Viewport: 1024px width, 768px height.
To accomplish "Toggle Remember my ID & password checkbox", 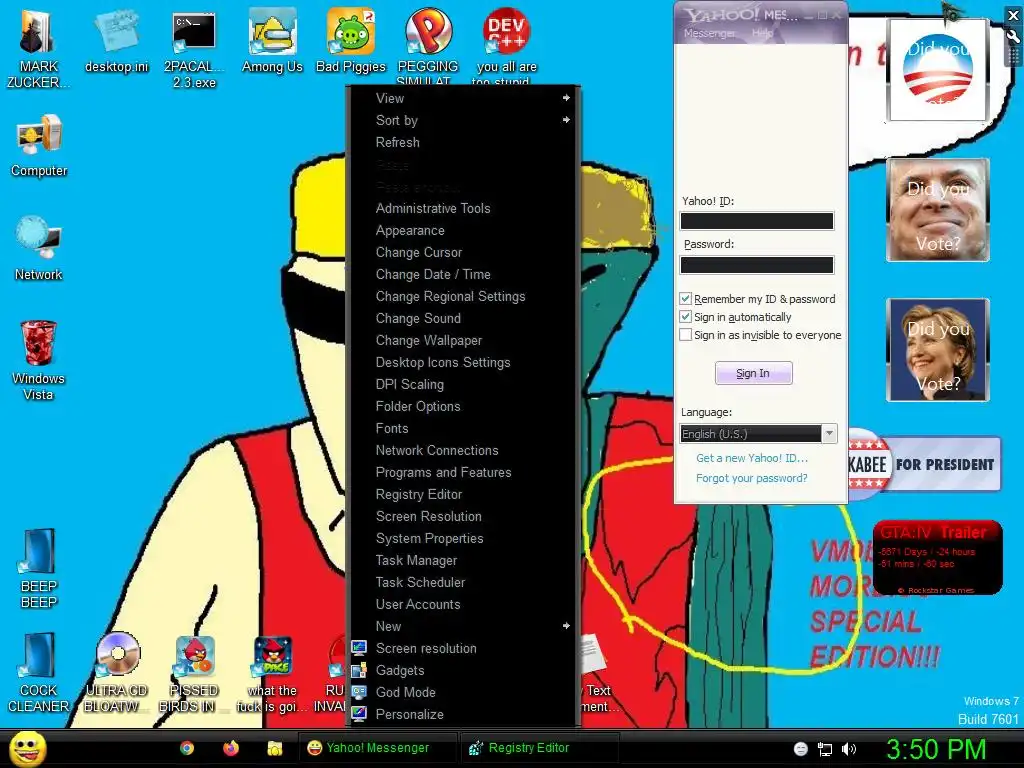I will coord(686,298).
